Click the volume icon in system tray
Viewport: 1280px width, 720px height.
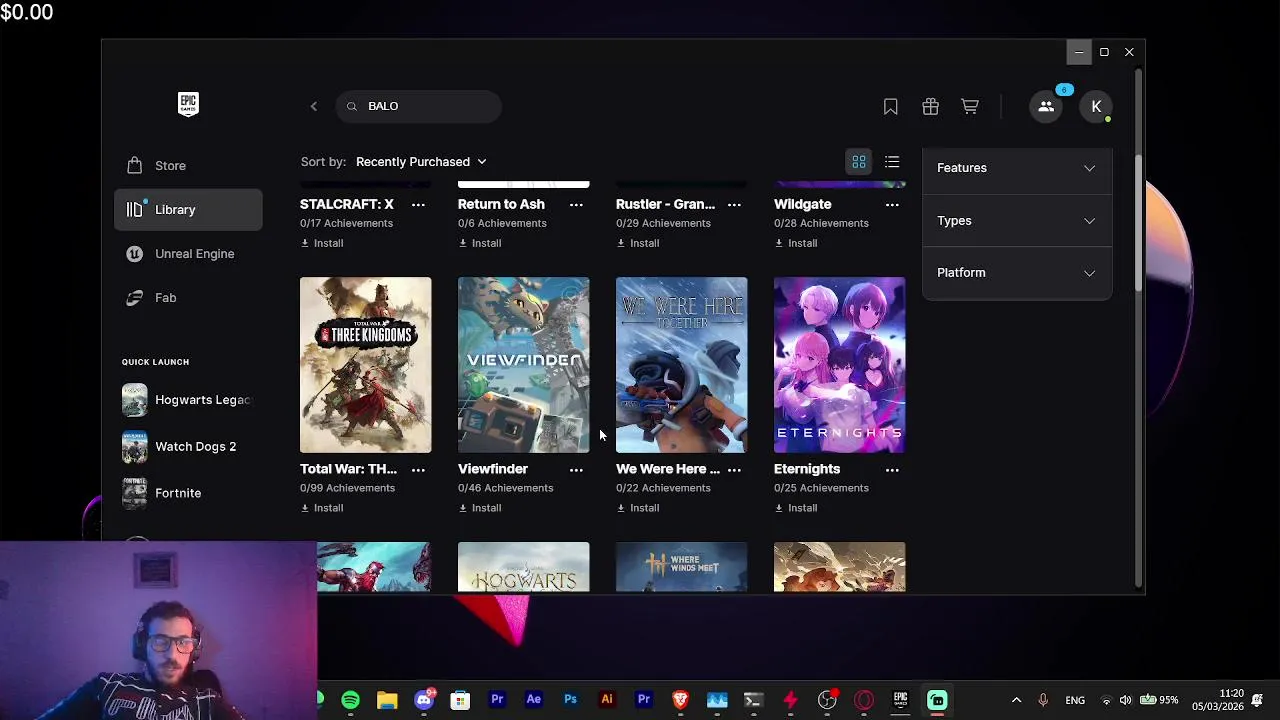pyautogui.click(x=1125, y=700)
